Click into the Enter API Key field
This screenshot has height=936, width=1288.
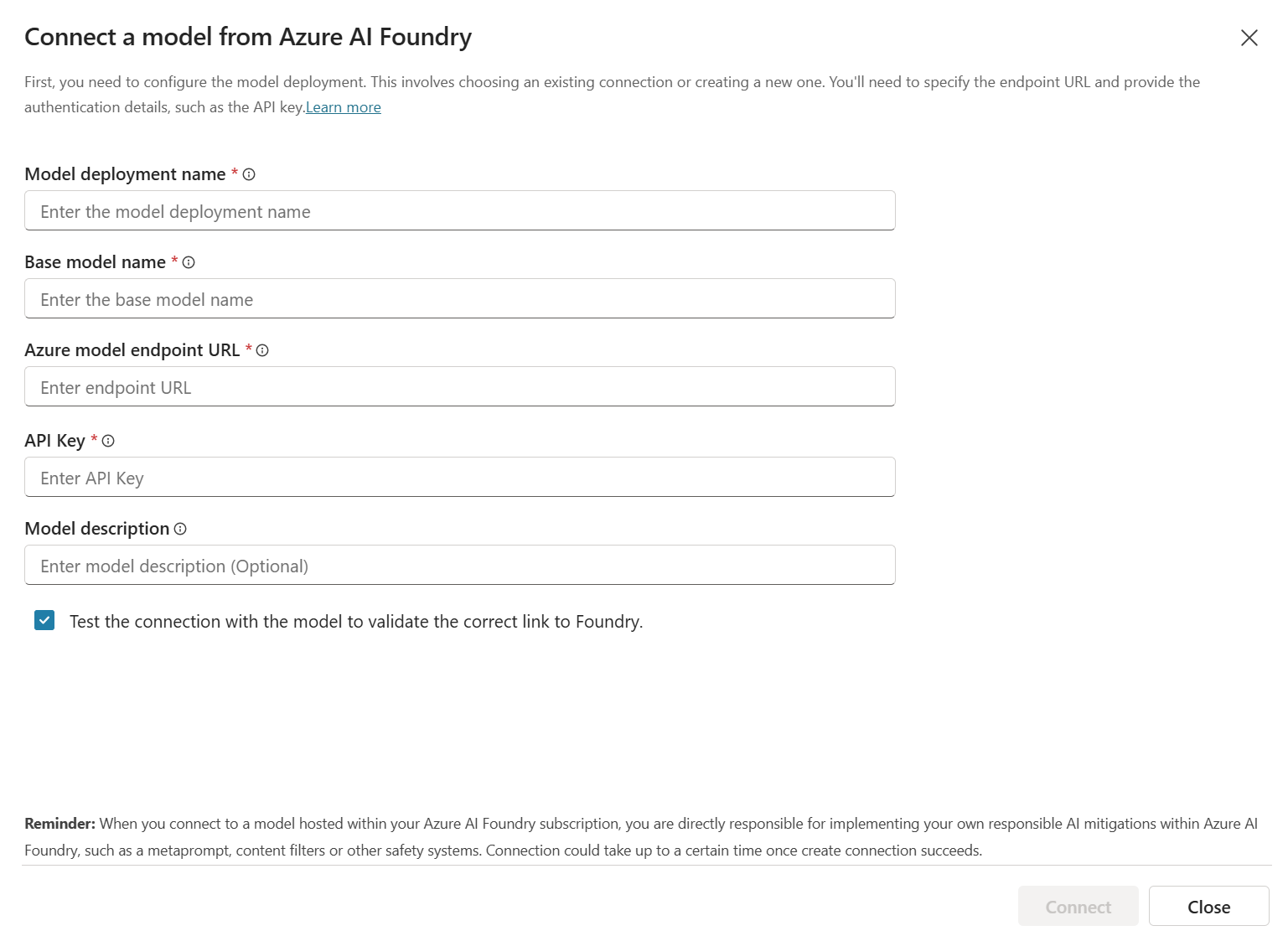460,477
